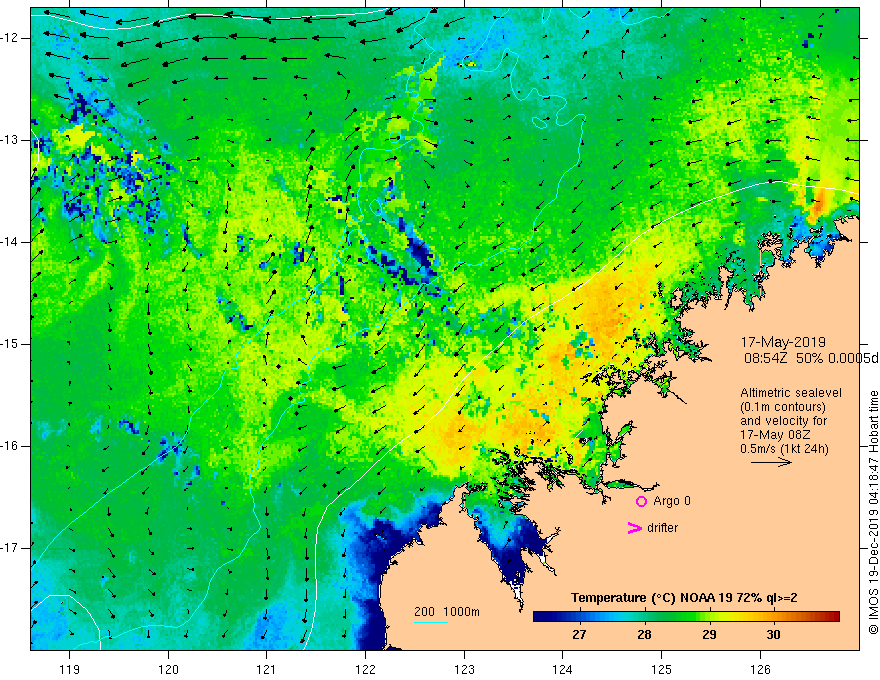
Task: Click the magenta drifter arrowhead symbol
Action: (x=634, y=527)
